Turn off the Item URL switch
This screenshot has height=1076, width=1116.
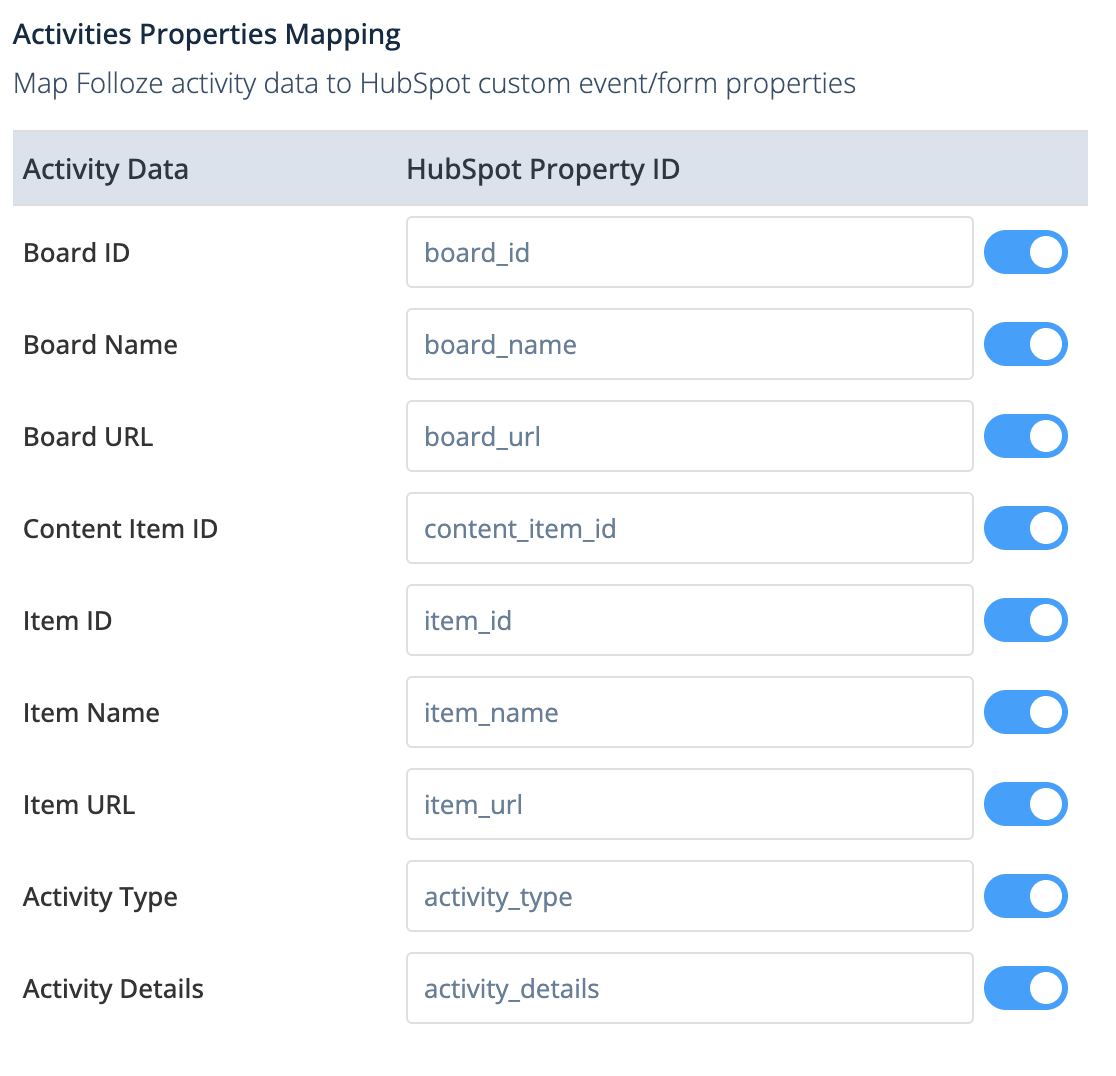(x=1025, y=805)
